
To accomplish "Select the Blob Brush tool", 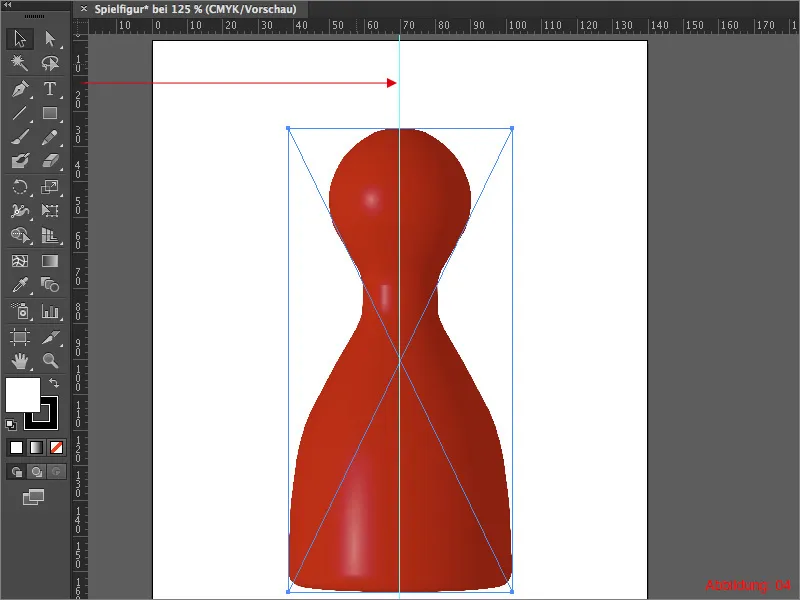I will pos(20,161).
